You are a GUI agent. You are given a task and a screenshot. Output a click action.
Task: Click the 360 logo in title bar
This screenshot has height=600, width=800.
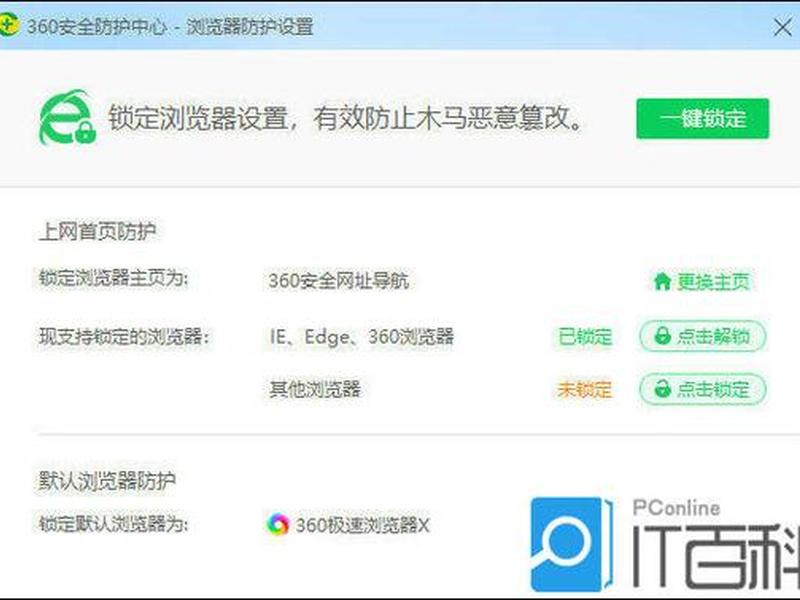(x=8, y=24)
